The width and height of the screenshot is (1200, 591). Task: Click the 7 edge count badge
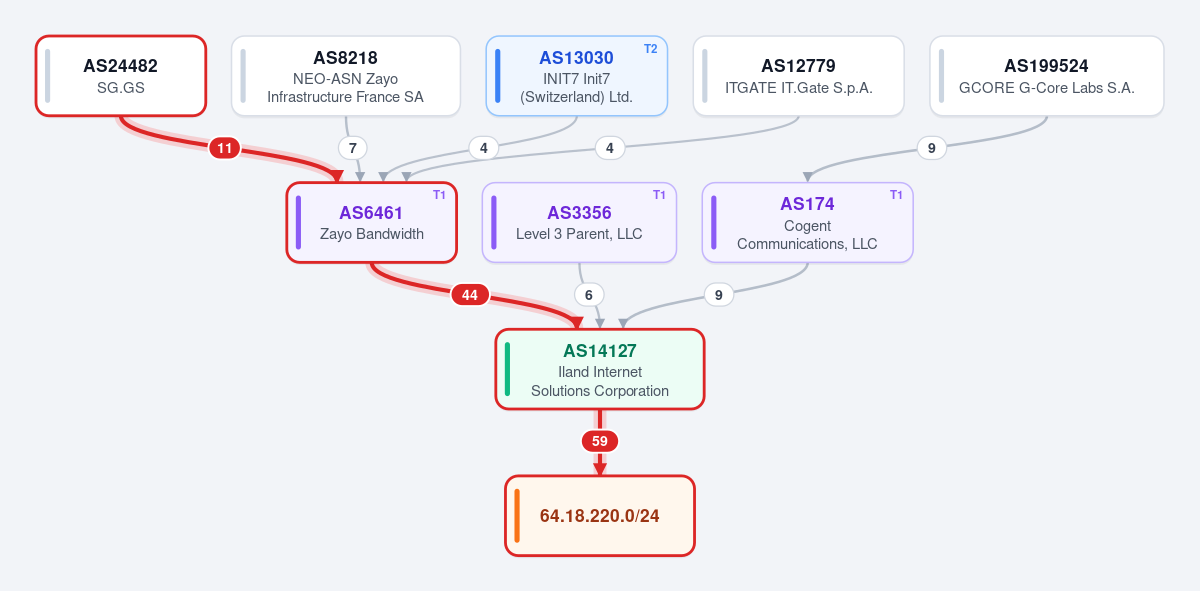[x=352, y=148]
